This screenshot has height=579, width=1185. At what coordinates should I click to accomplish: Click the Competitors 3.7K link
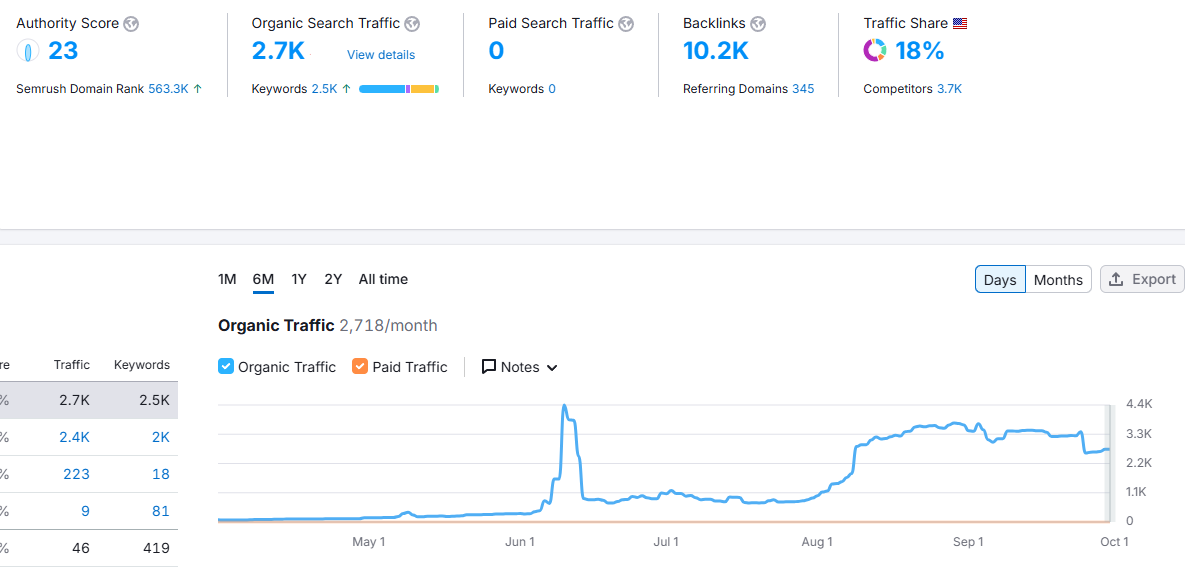tap(947, 88)
